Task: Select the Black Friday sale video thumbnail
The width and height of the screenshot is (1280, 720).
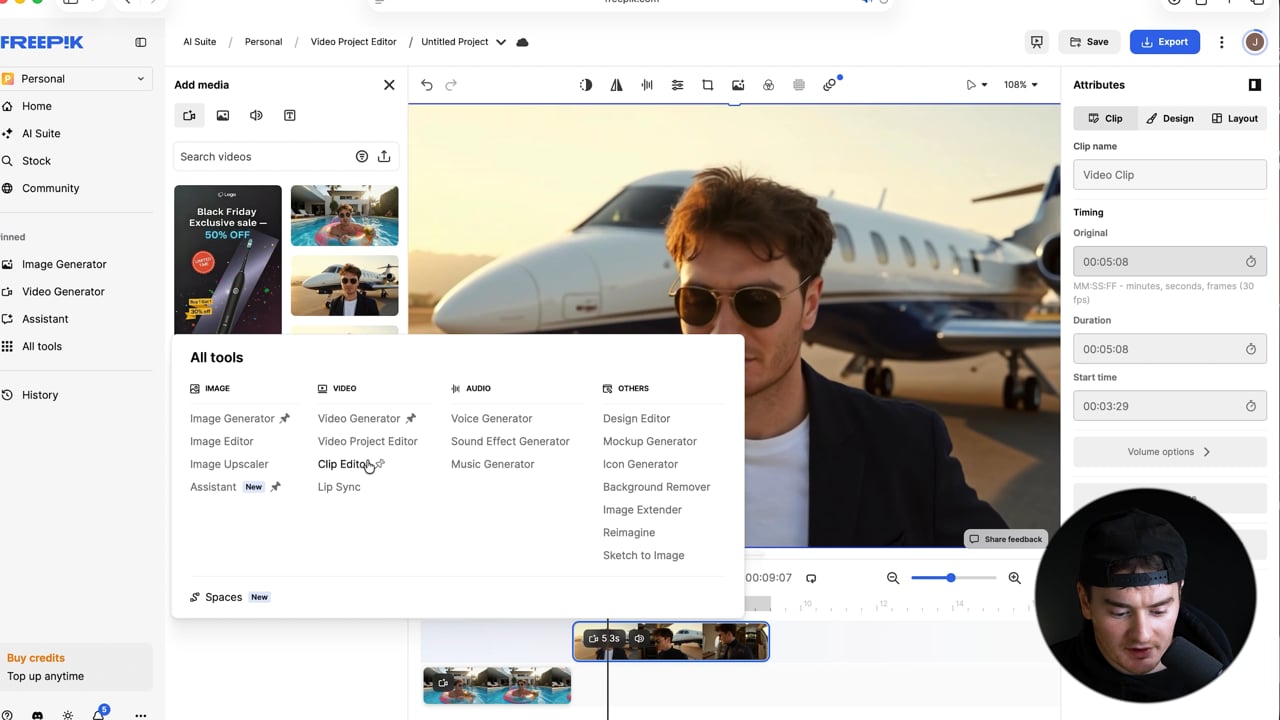Action: [x=228, y=260]
